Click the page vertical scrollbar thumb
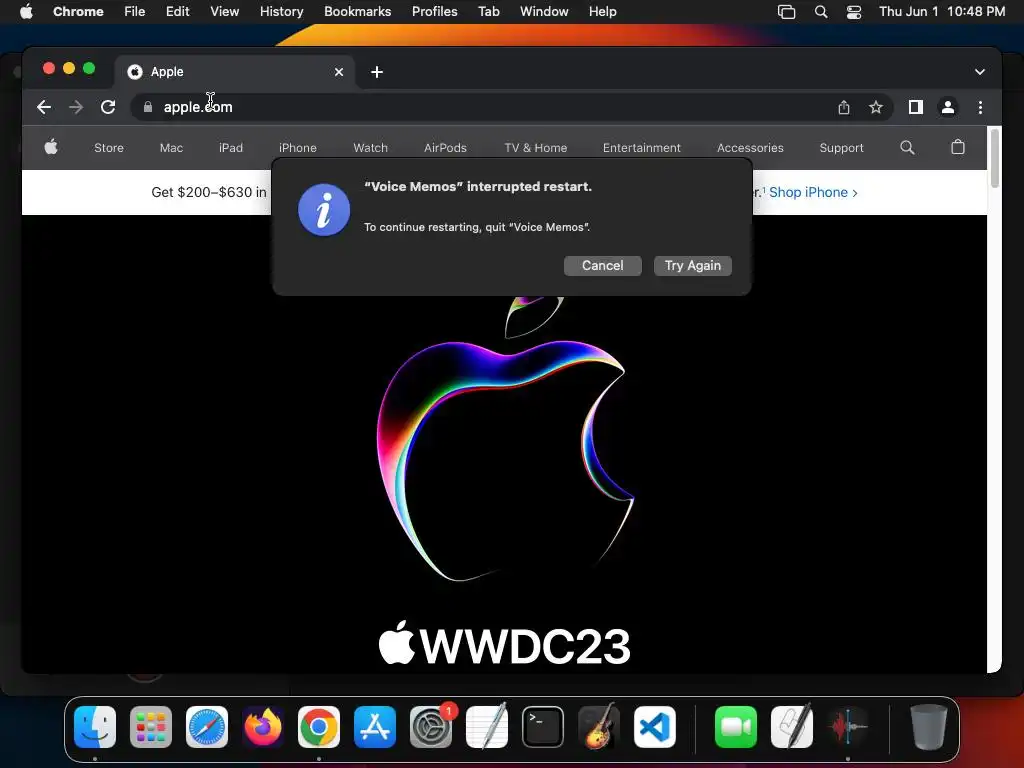This screenshot has width=1024, height=768. coord(995,159)
